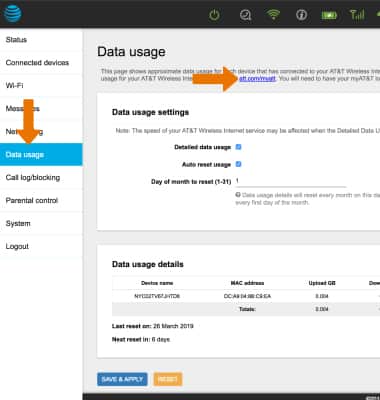Click the MAC address value in table row
The image size is (380, 400).
point(247,296)
